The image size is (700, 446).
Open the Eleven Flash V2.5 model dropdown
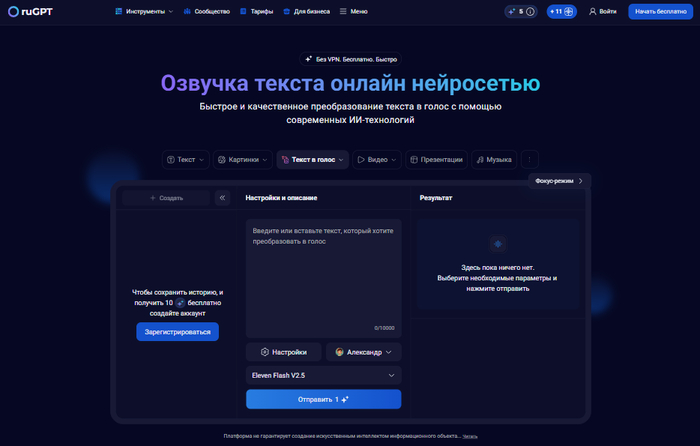coord(323,375)
